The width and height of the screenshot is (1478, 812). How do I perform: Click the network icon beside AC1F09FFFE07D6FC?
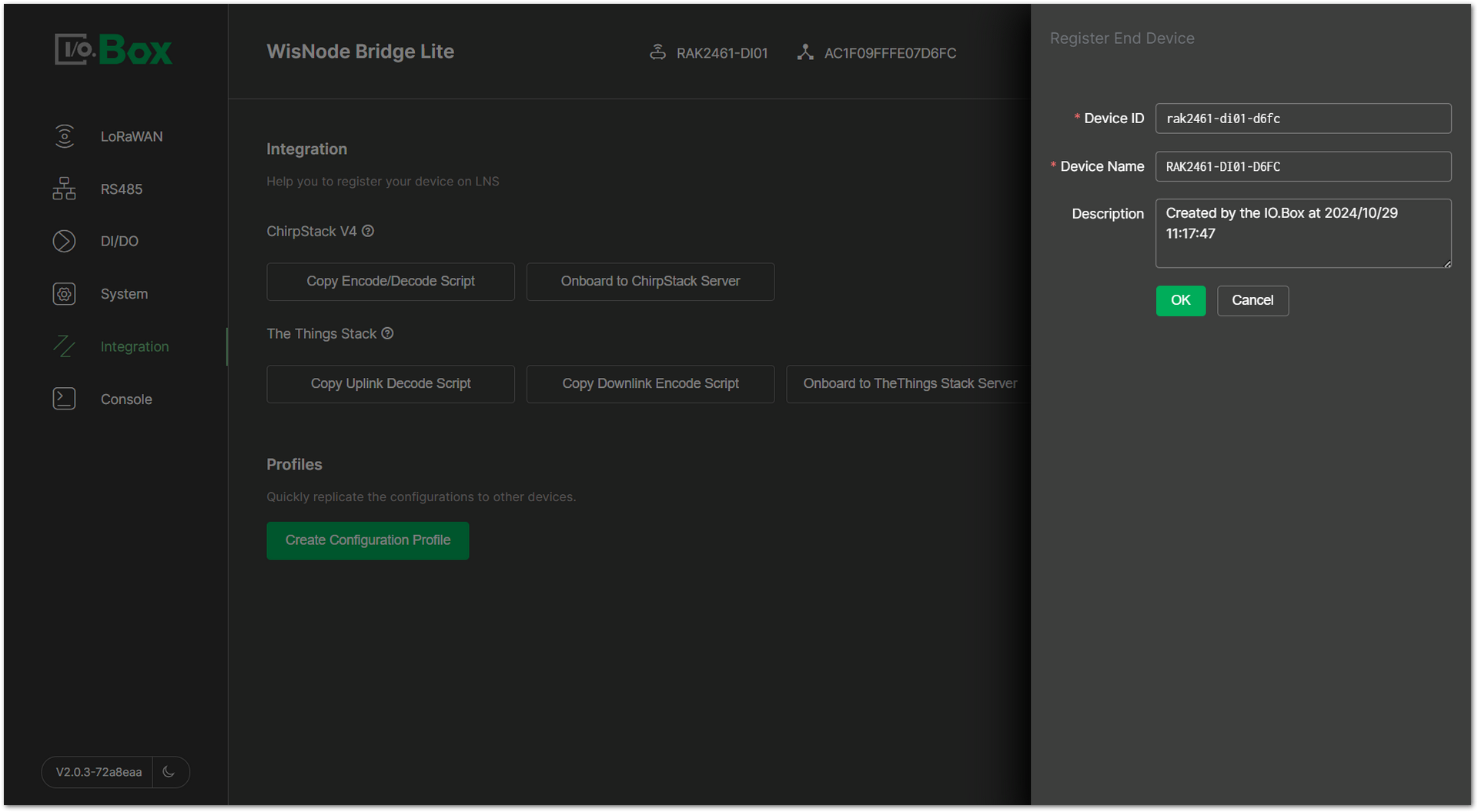(805, 52)
